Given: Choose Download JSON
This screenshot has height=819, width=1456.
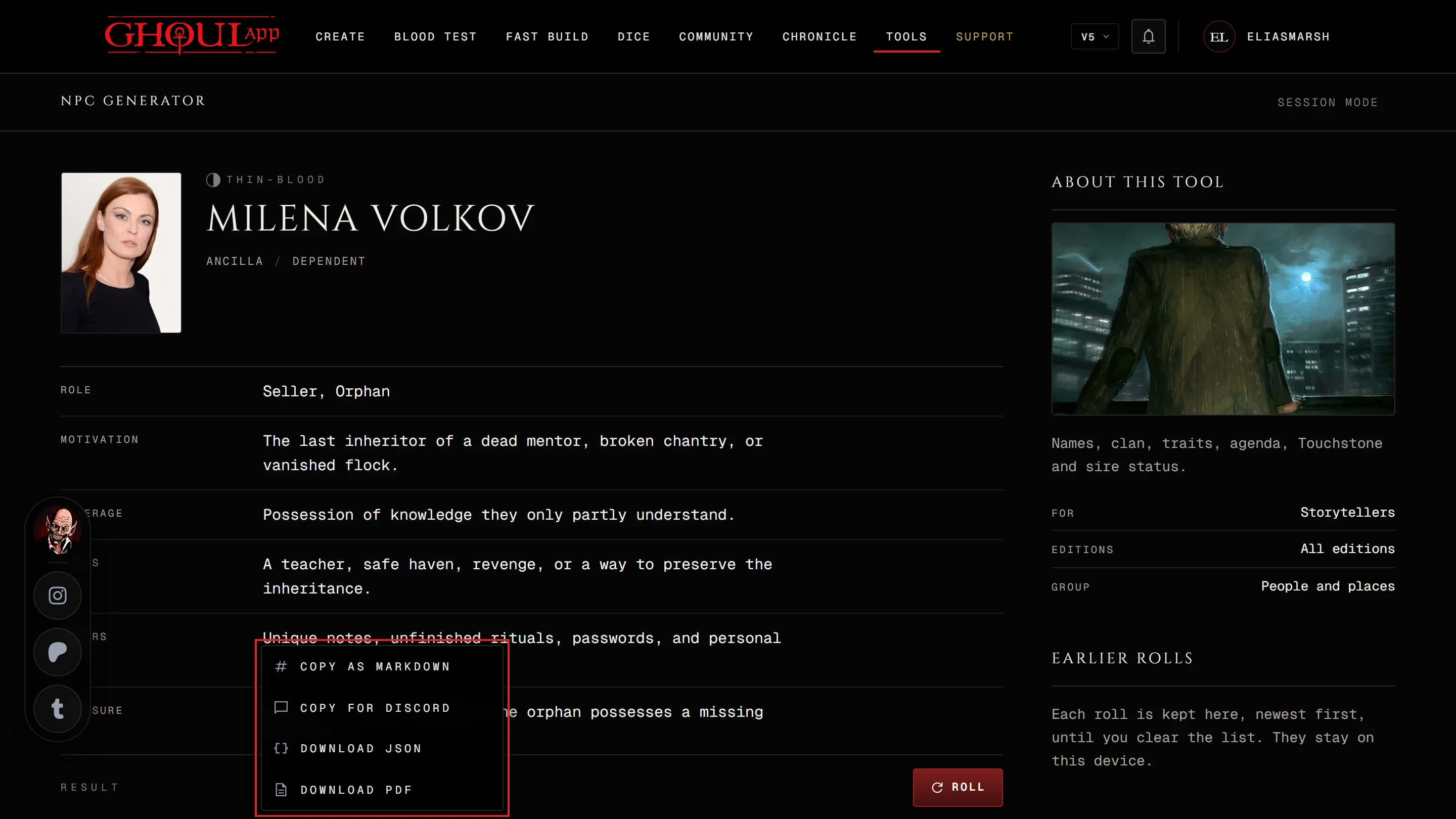Looking at the screenshot, I should pos(382,748).
